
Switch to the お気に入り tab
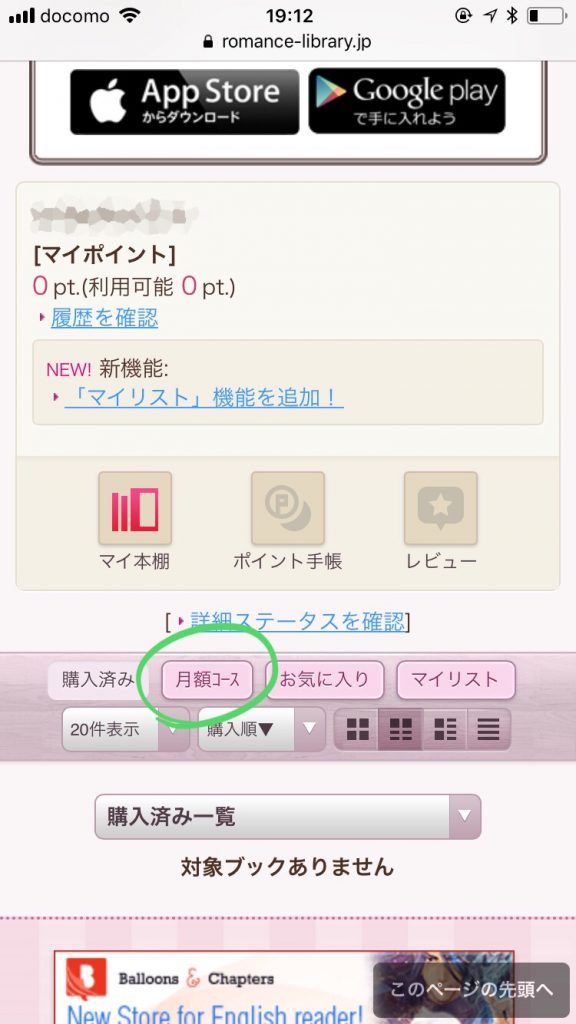point(325,680)
